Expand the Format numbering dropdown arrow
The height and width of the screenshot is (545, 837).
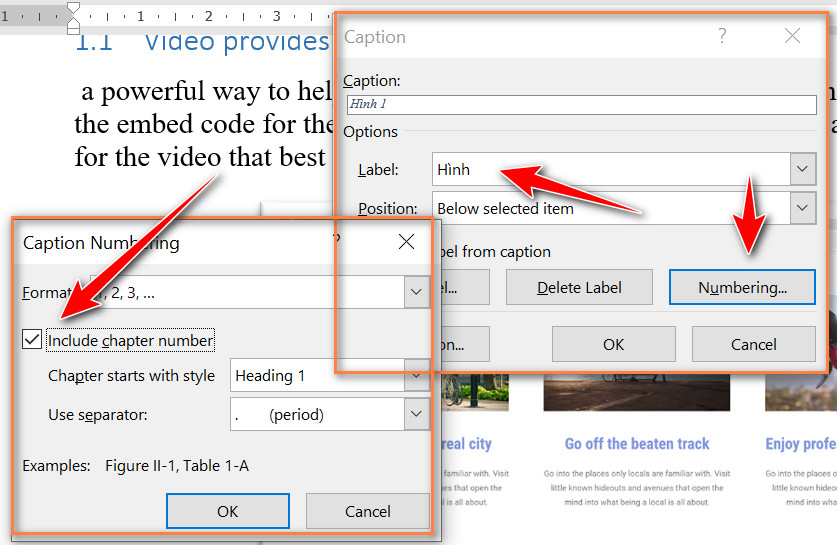416,292
